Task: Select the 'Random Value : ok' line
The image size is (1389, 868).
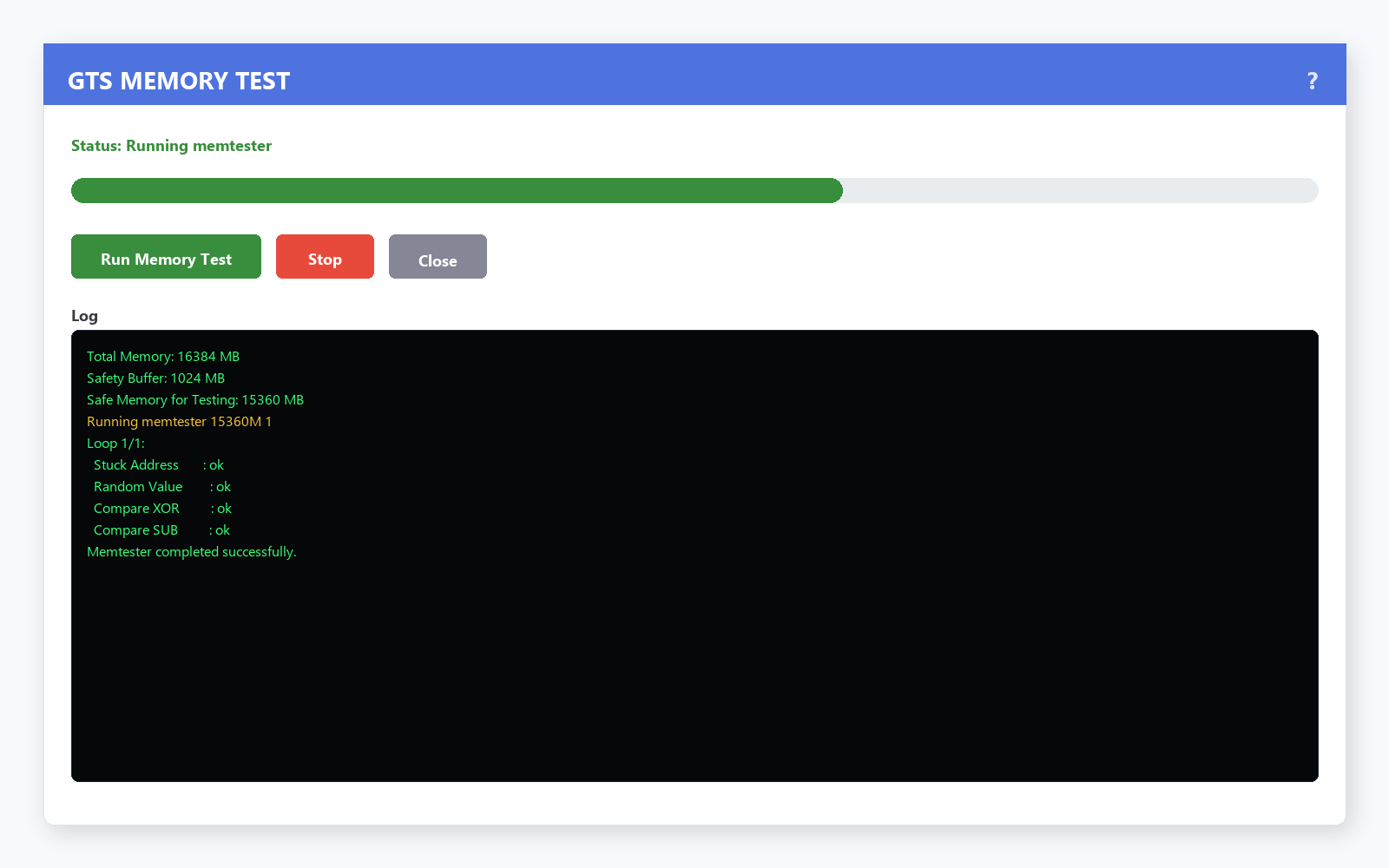Action: click(161, 487)
